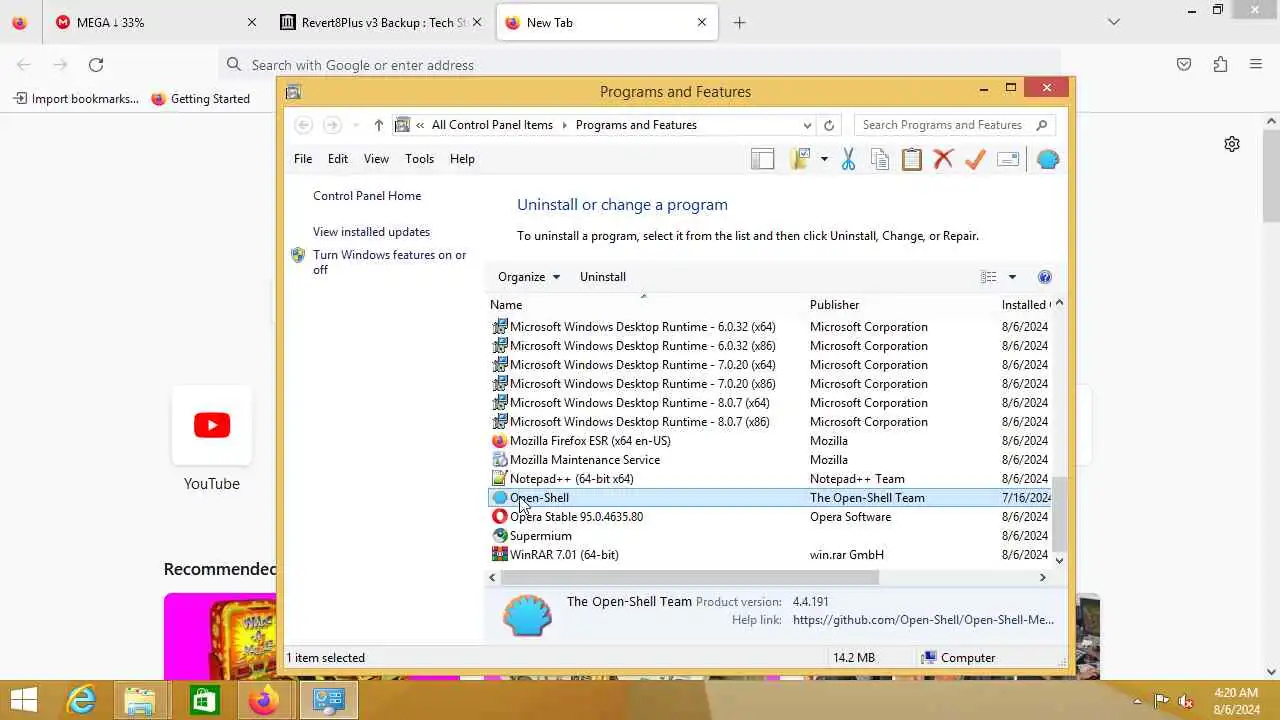Click the Search Programs and Features box

click(x=955, y=125)
